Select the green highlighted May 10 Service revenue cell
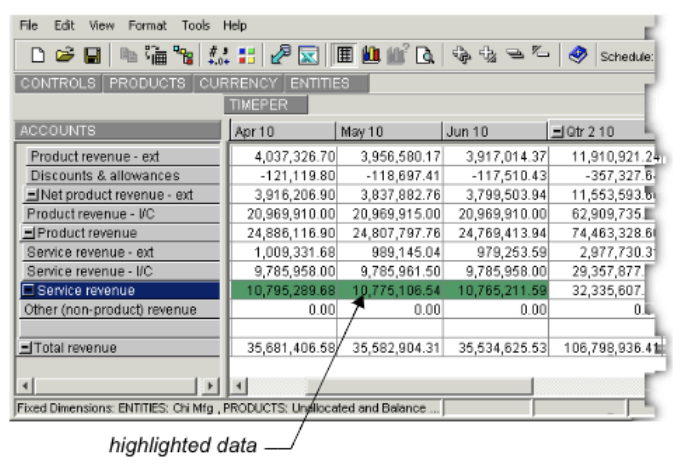The width and height of the screenshot is (700, 474). coord(389,291)
